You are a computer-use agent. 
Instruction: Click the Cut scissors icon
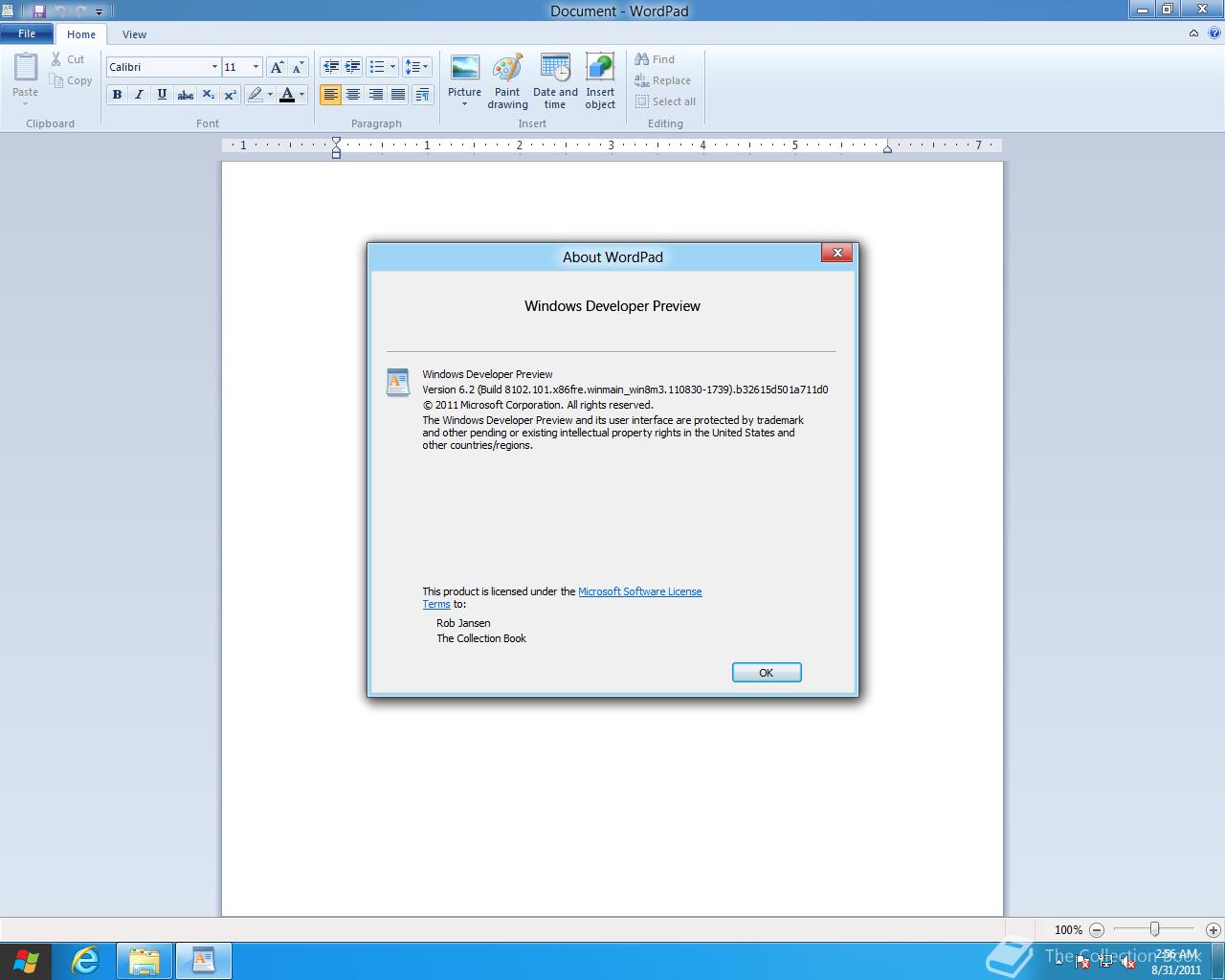tap(56, 59)
